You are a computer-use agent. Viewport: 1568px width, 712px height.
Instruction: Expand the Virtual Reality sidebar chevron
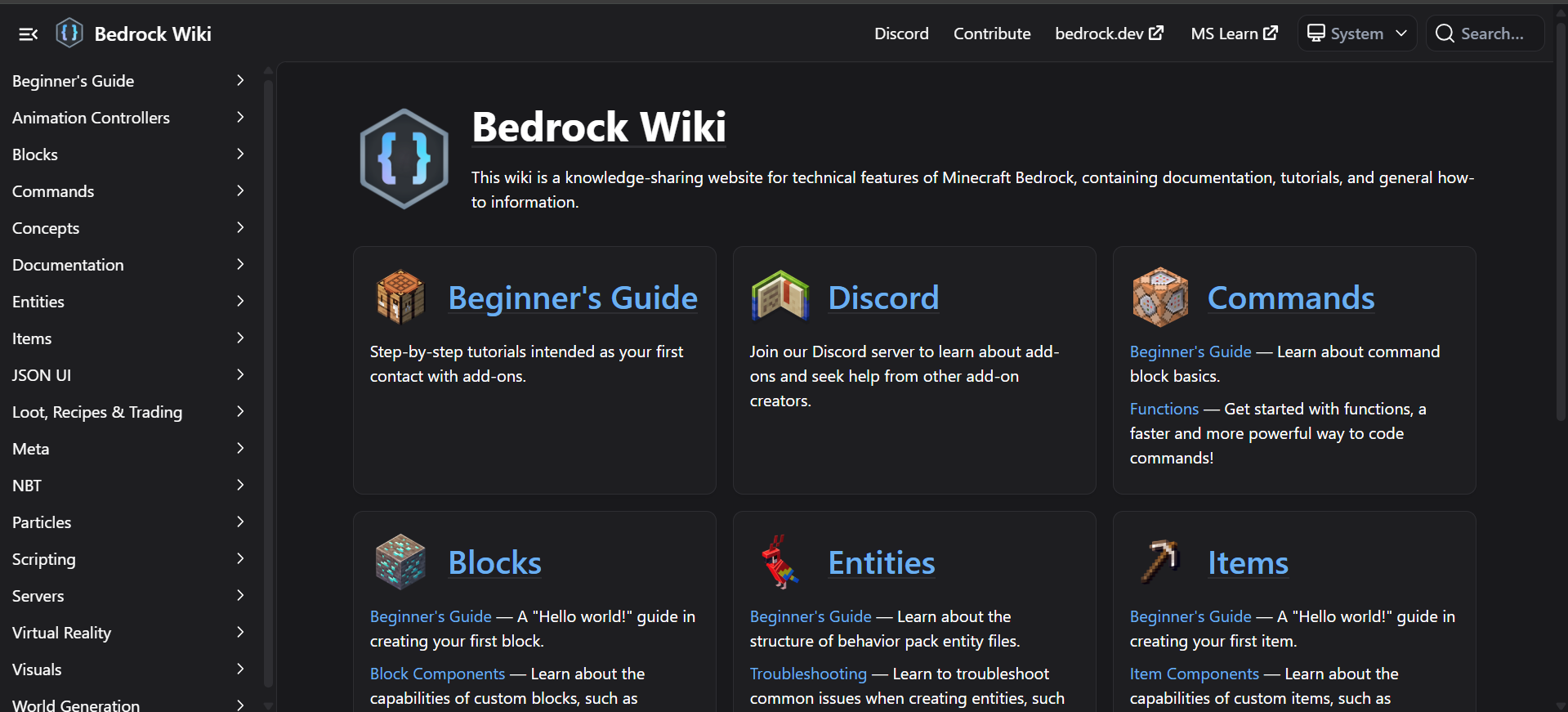point(240,632)
